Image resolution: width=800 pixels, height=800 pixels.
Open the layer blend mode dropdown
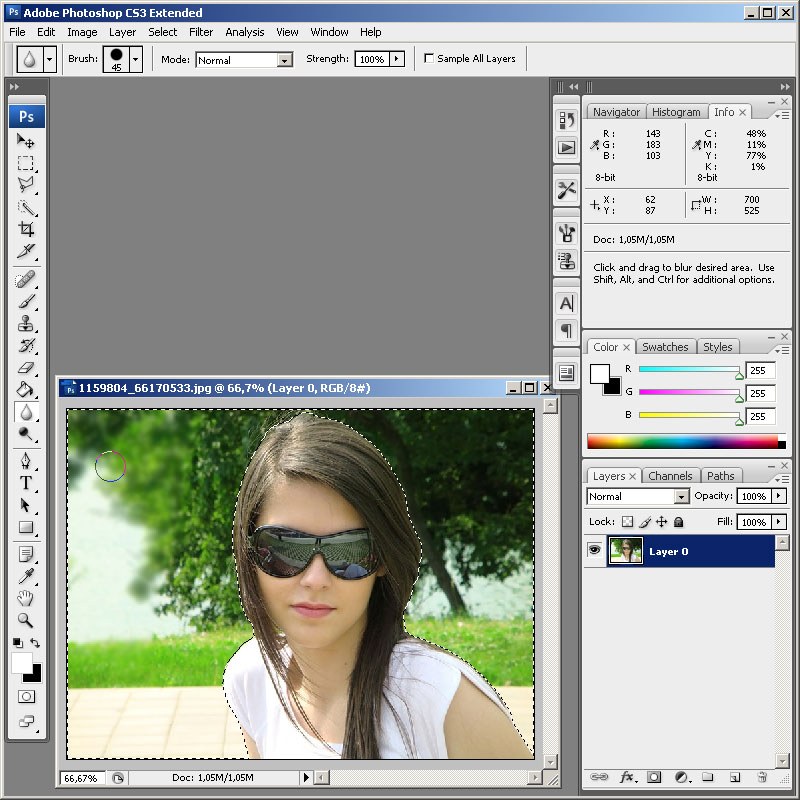pyautogui.click(x=681, y=496)
